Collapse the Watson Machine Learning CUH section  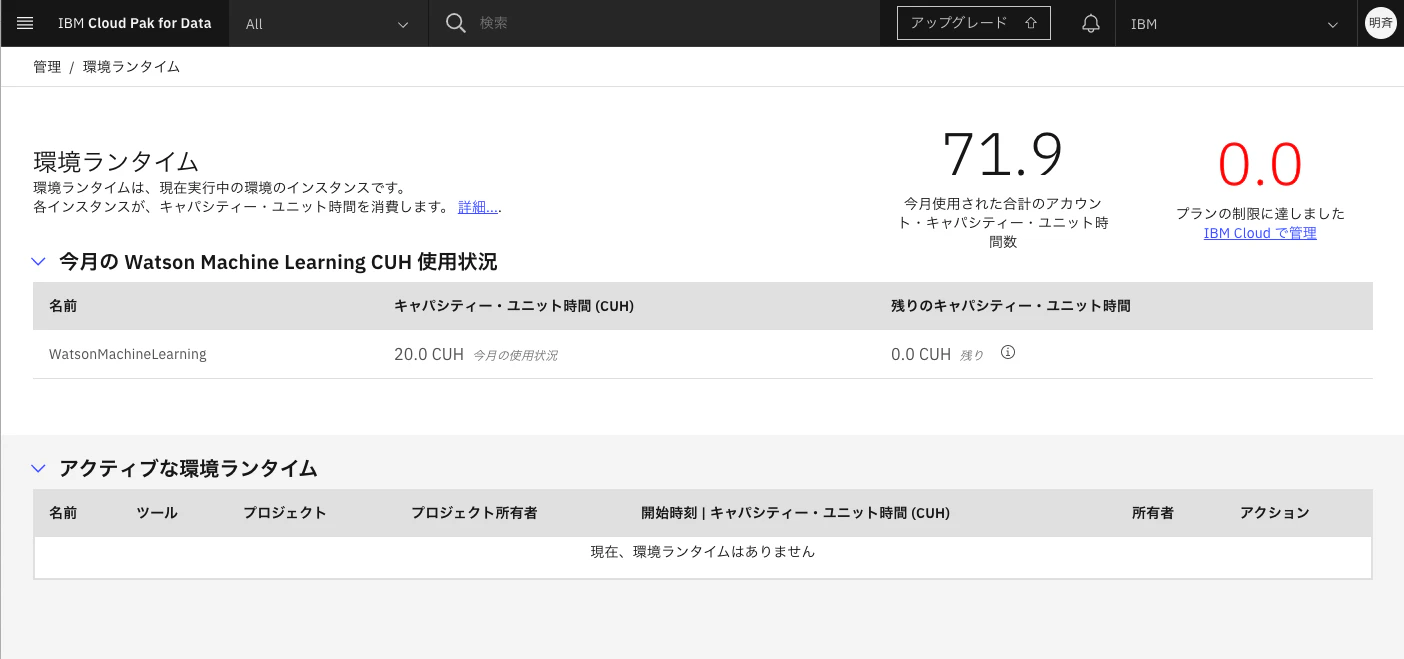[39, 262]
